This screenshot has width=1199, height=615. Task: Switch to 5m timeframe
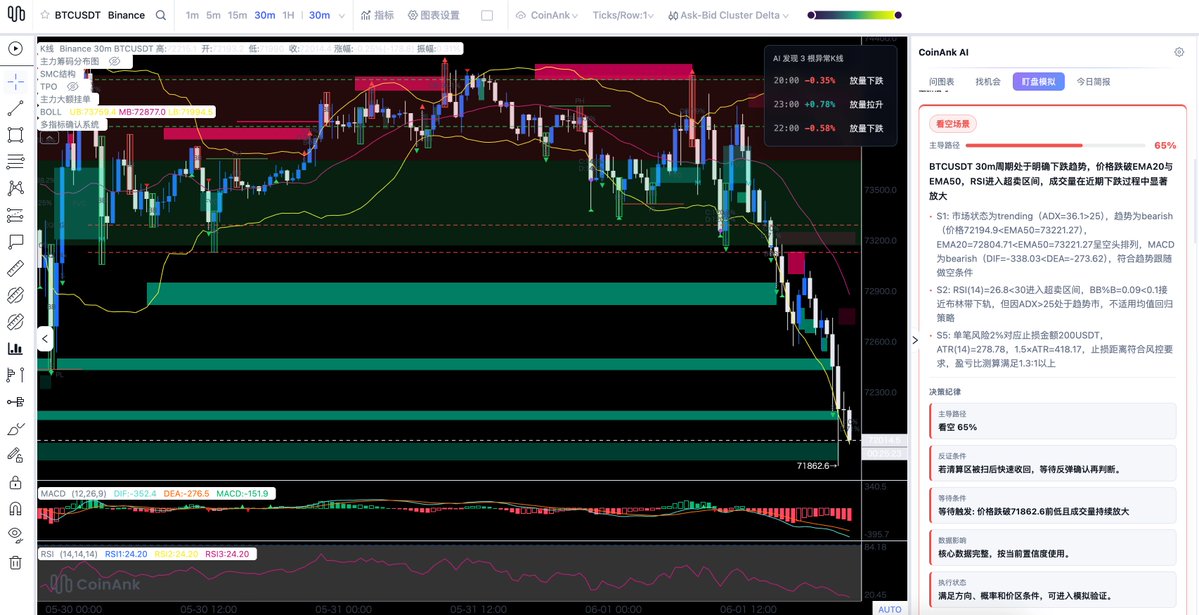coord(213,15)
